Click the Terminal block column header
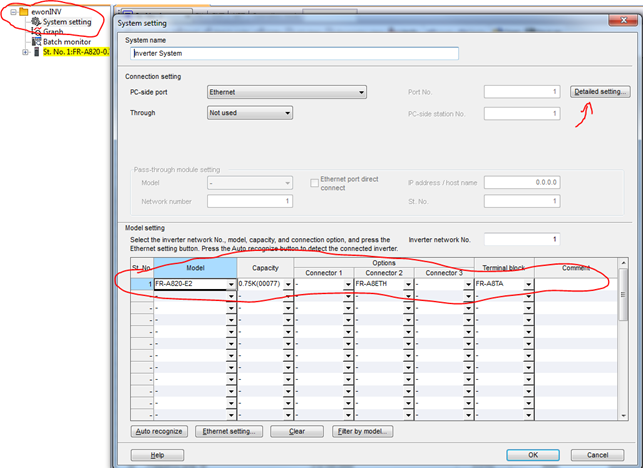Image resolution: width=643 pixels, height=468 pixels. pyautogui.click(x=504, y=268)
